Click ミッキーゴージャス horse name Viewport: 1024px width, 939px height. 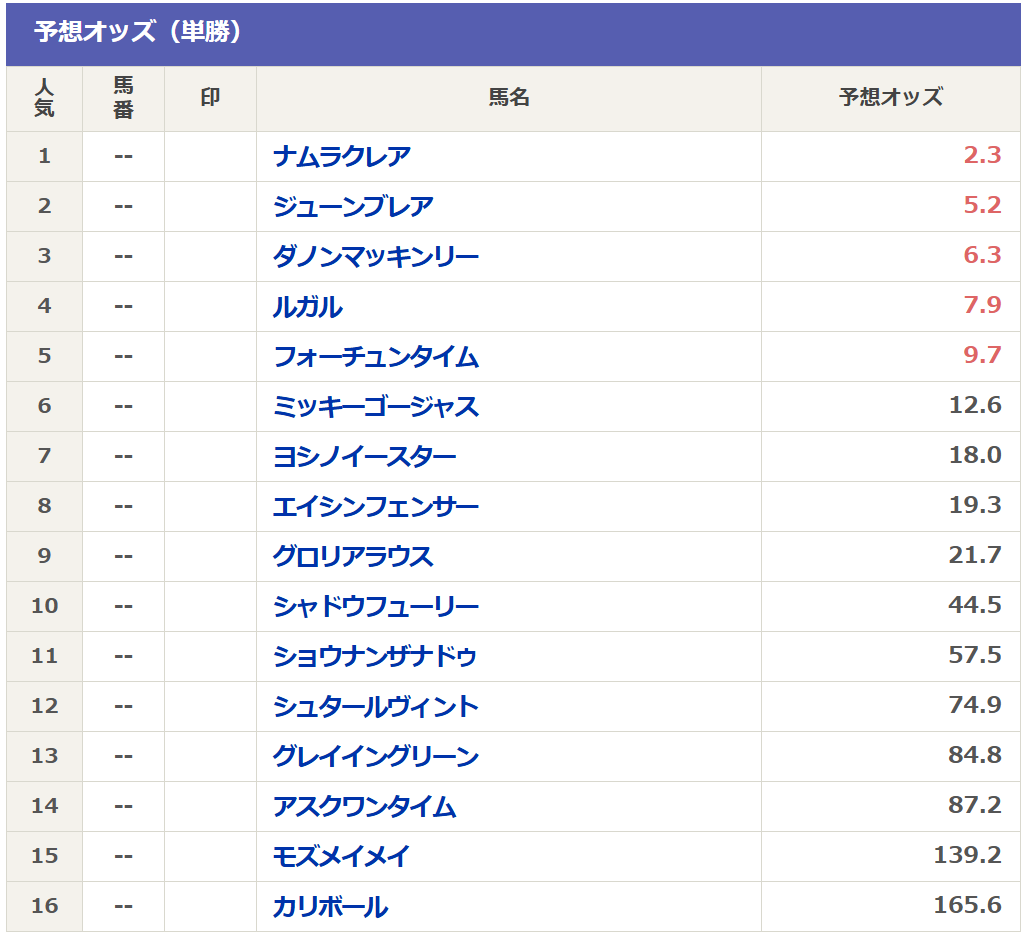376,407
